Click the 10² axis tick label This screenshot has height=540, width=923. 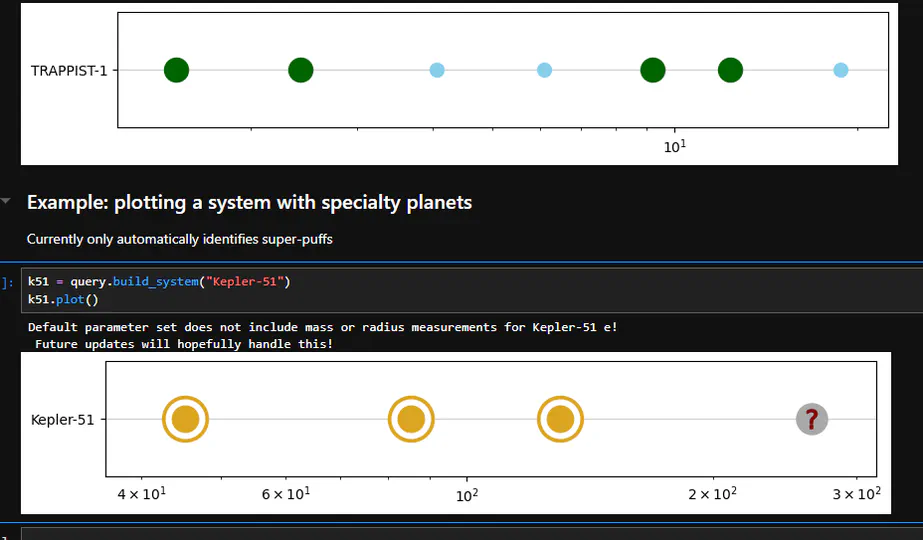point(467,495)
